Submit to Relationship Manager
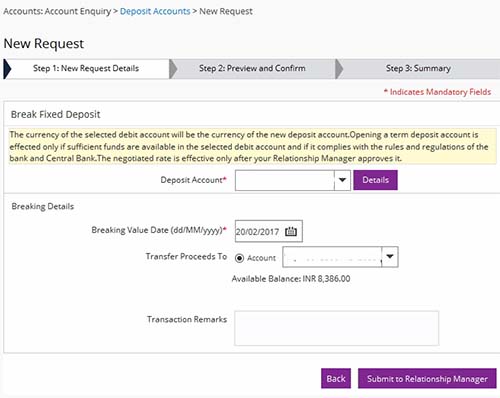Viewport: 500px width, 398px height. (427, 378)
